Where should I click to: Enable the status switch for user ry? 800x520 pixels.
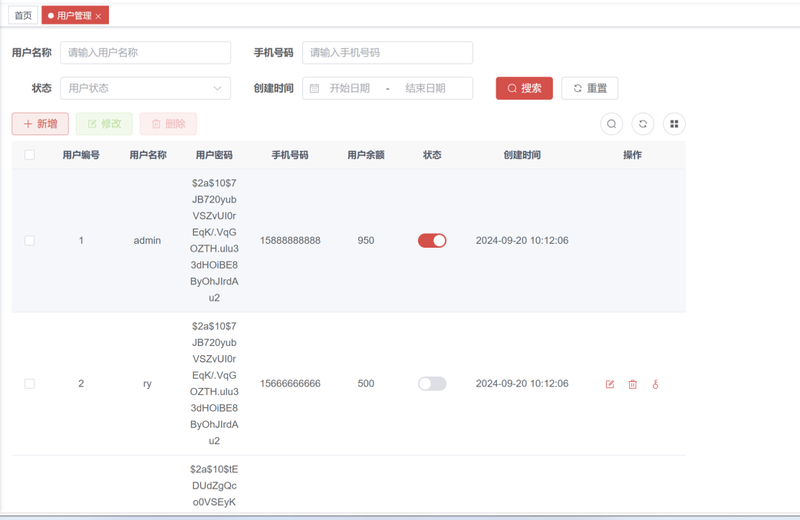[432, 384]
